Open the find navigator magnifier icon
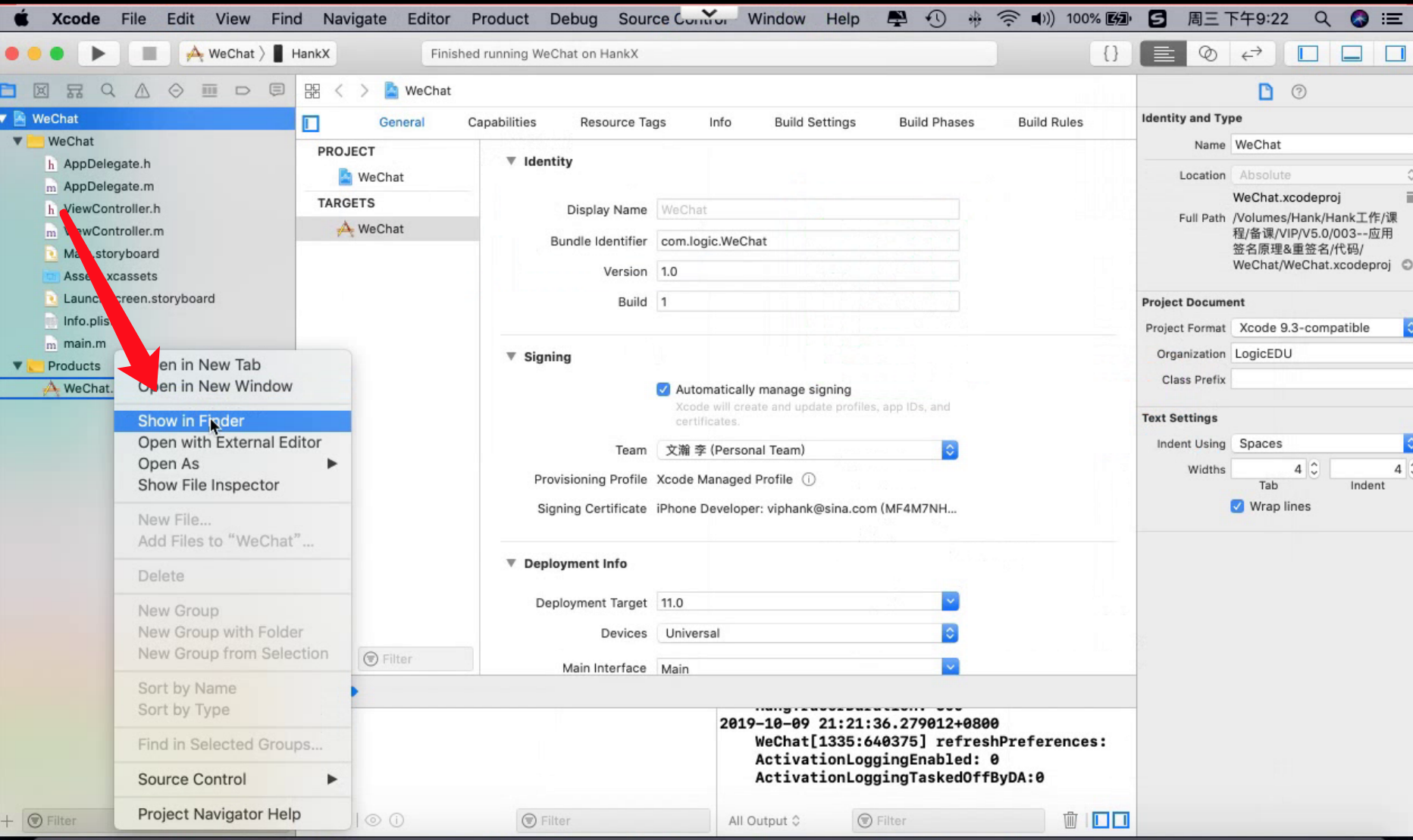The width and height of the screenshot is (1413, 840). pyautogui.click(x=108, y=91)
